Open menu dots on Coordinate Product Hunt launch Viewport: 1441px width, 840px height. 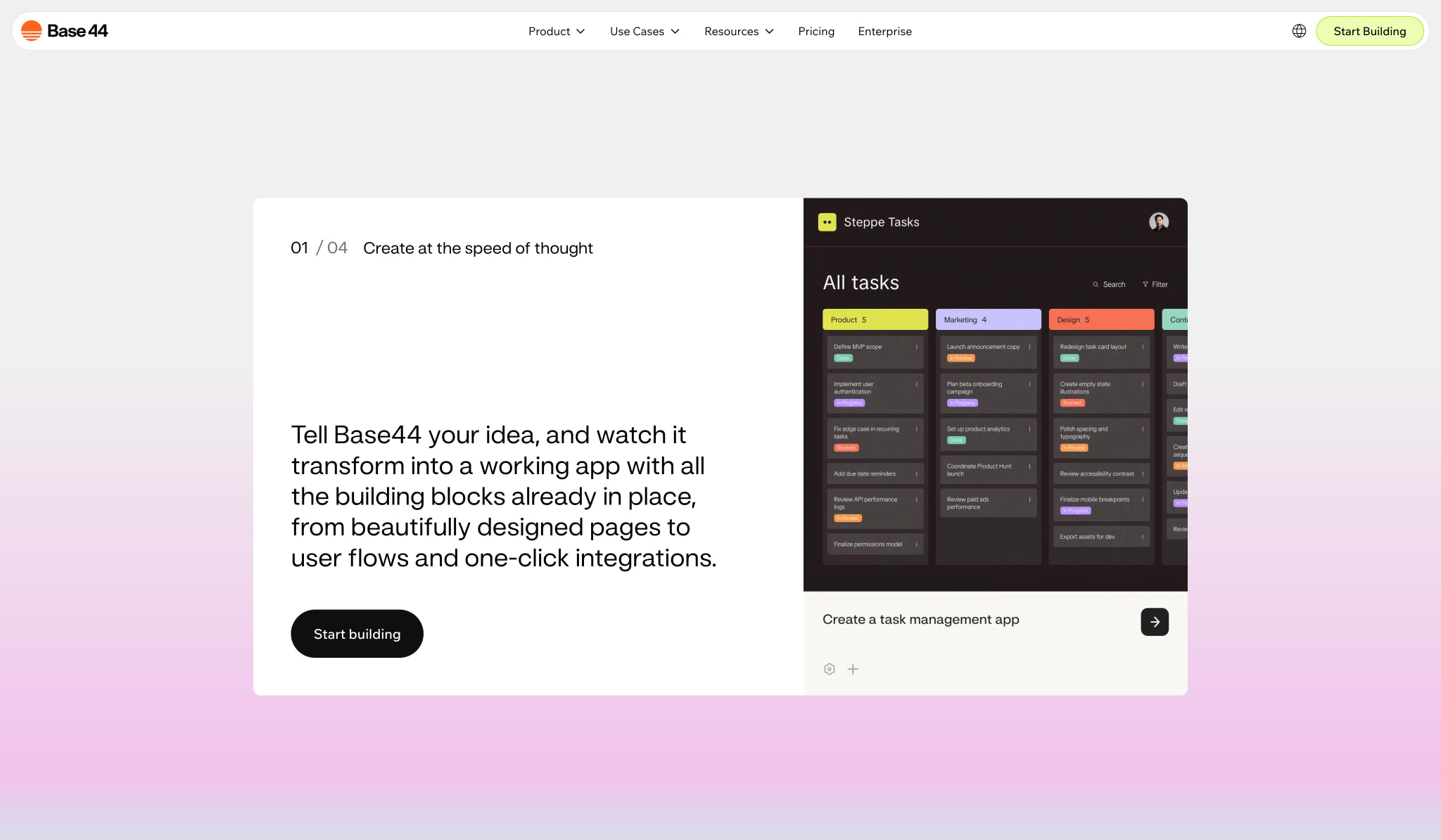pyautogui.click(x=1029, y=466)
